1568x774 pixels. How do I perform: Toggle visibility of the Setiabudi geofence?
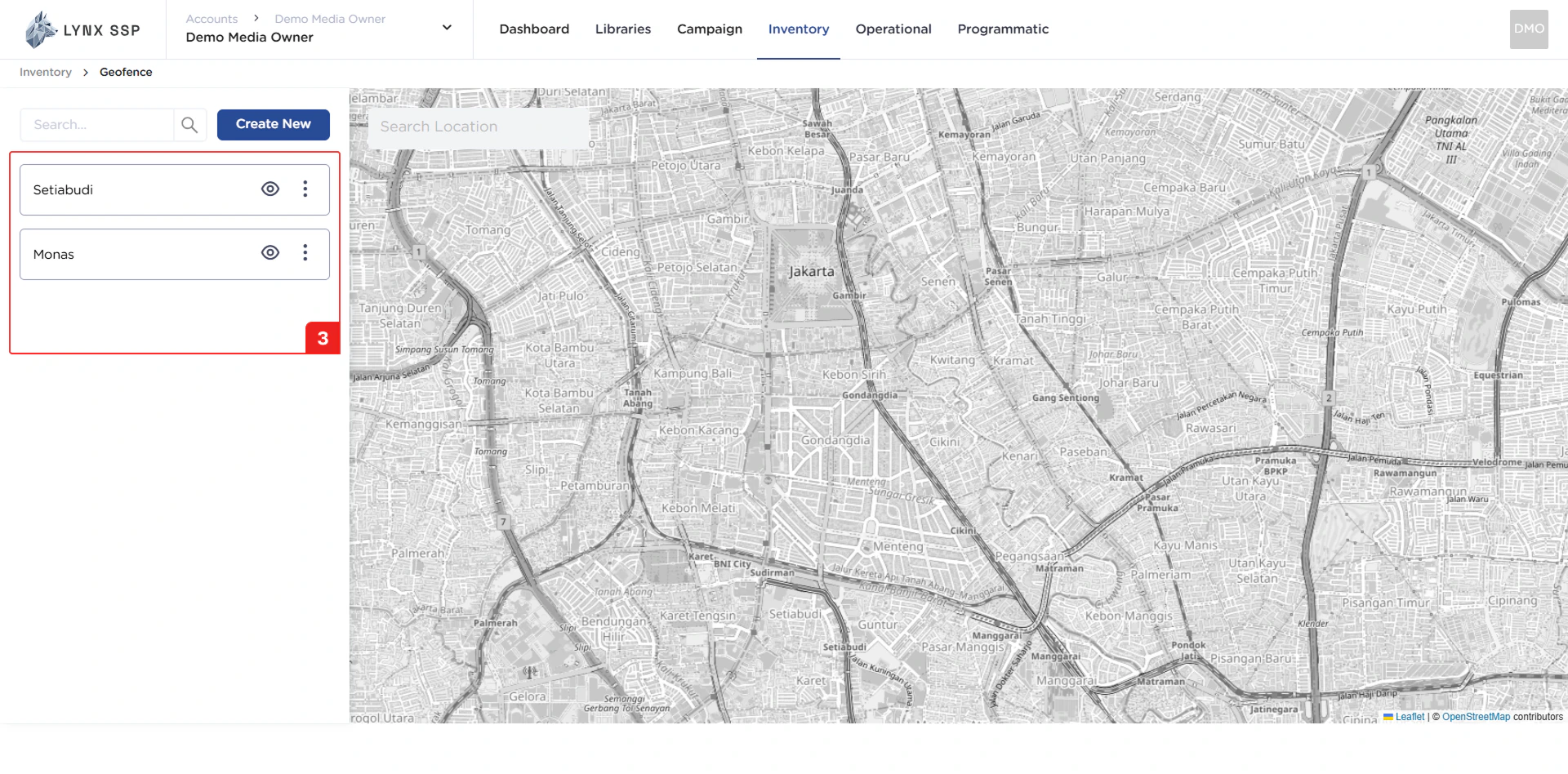click(x=269, y=189)
